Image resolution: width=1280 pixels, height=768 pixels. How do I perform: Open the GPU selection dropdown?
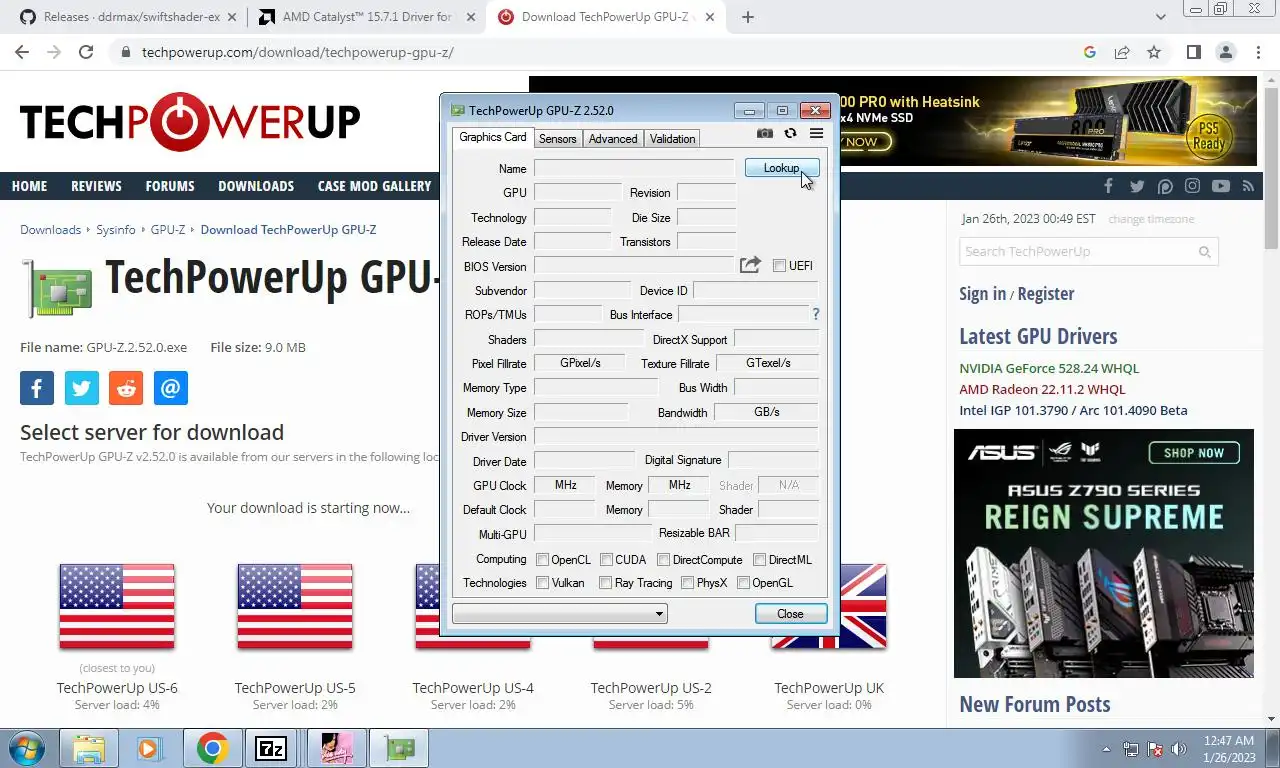pyautogui.click(x=560, y=614)
